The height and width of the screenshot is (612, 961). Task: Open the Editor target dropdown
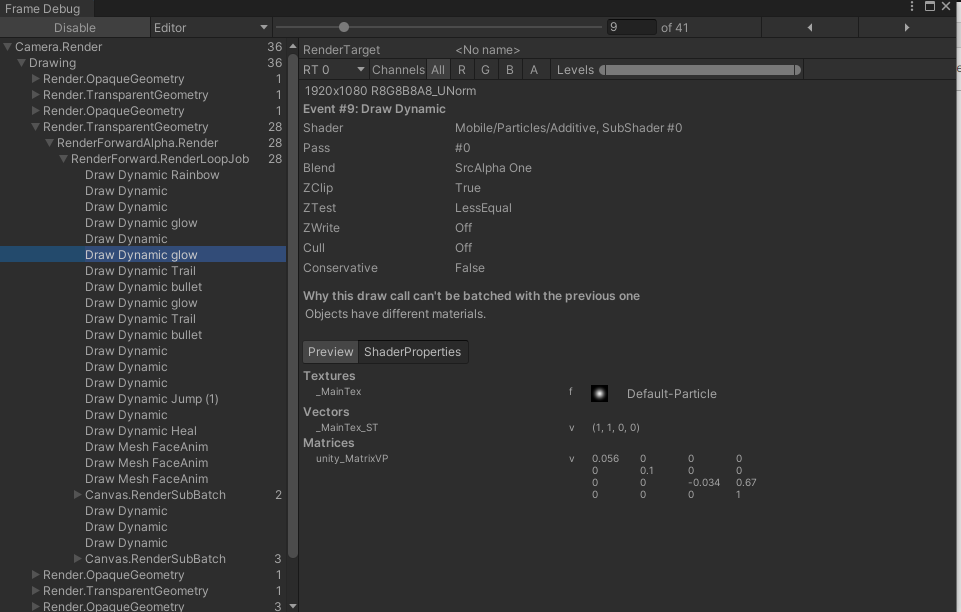coord(210,27)
